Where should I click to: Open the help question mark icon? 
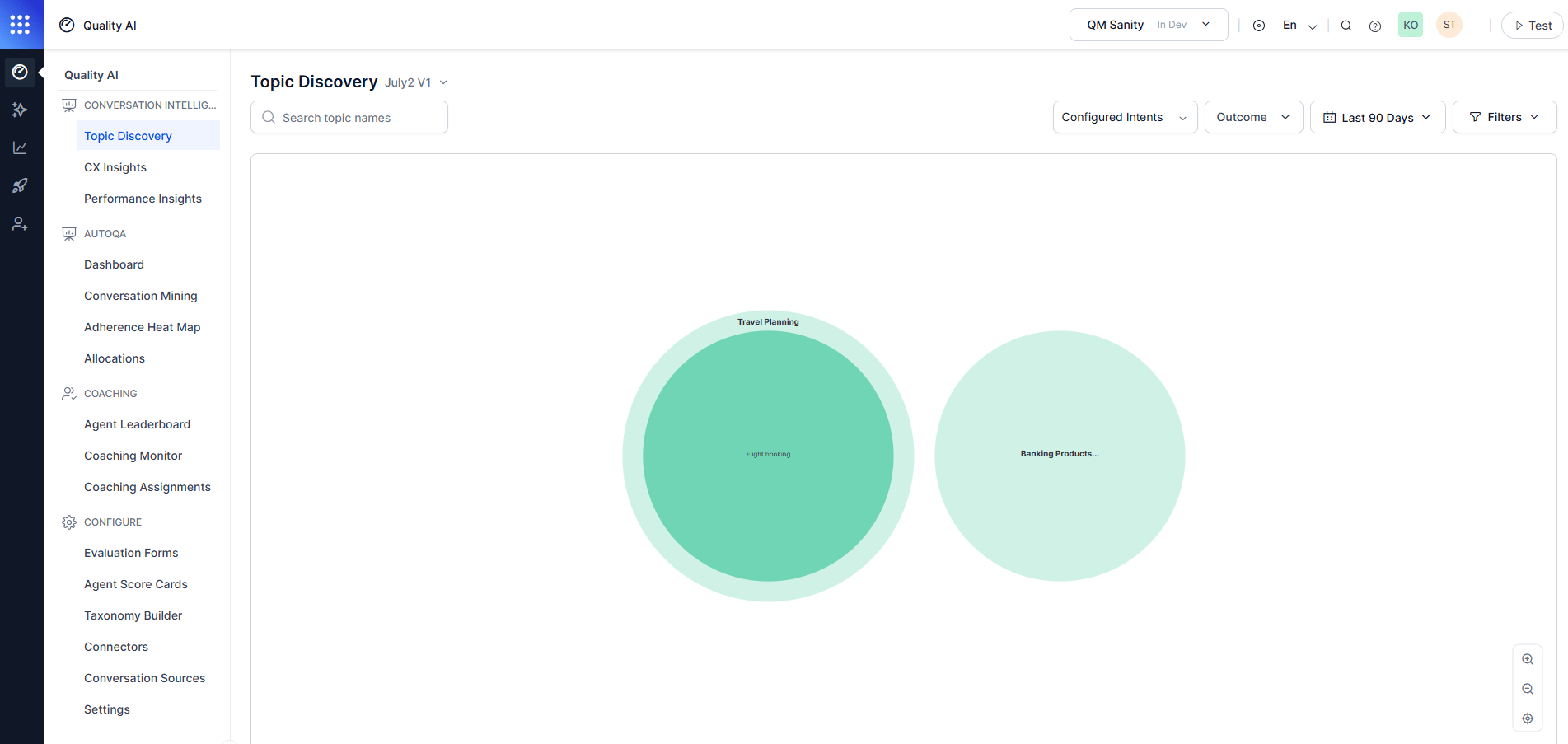pyautogui.click(x=1375, y=26)
